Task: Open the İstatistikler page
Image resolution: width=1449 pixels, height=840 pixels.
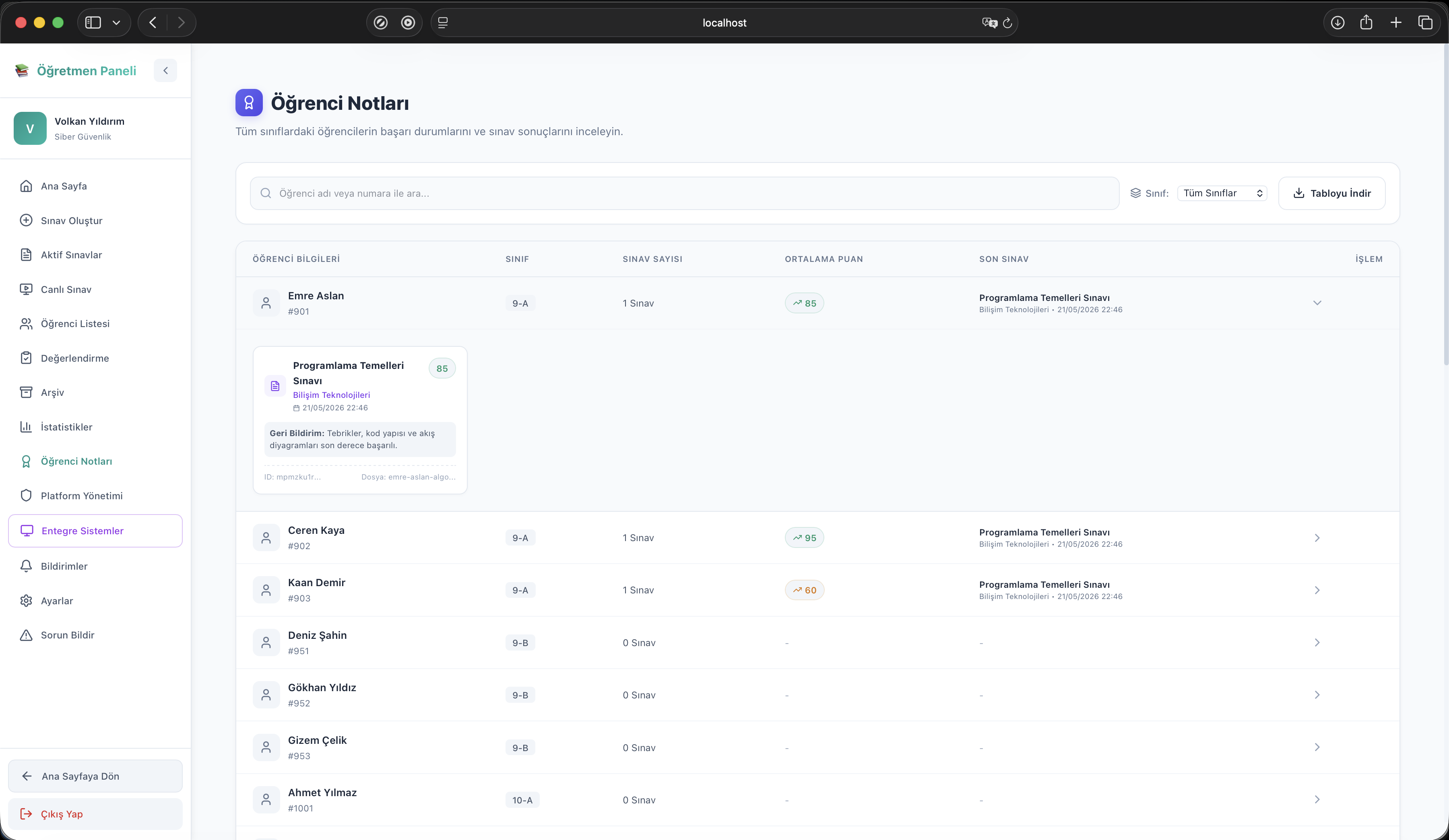Action: click(x=95, y=427)
